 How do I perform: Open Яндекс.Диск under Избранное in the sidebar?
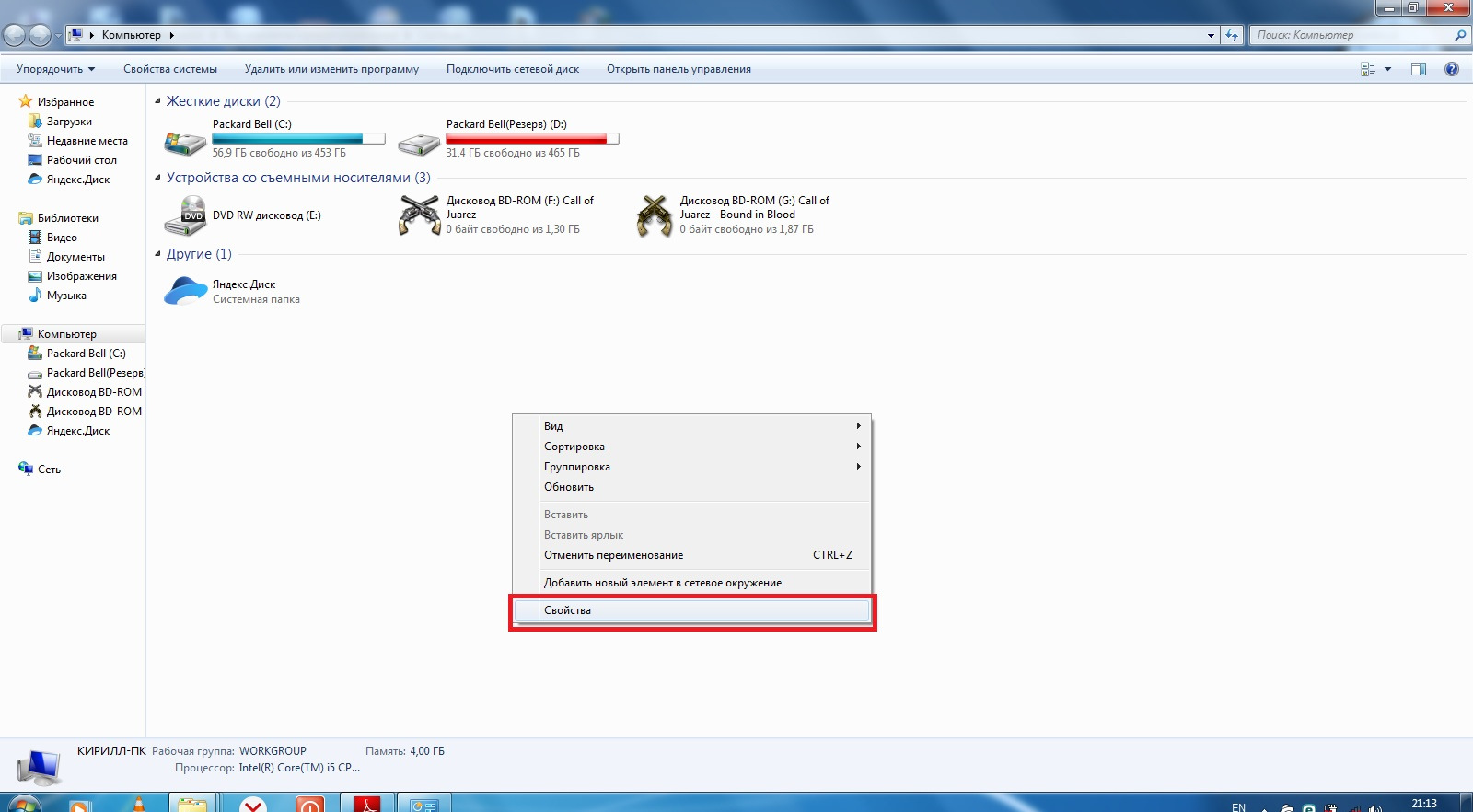[77, 180]
